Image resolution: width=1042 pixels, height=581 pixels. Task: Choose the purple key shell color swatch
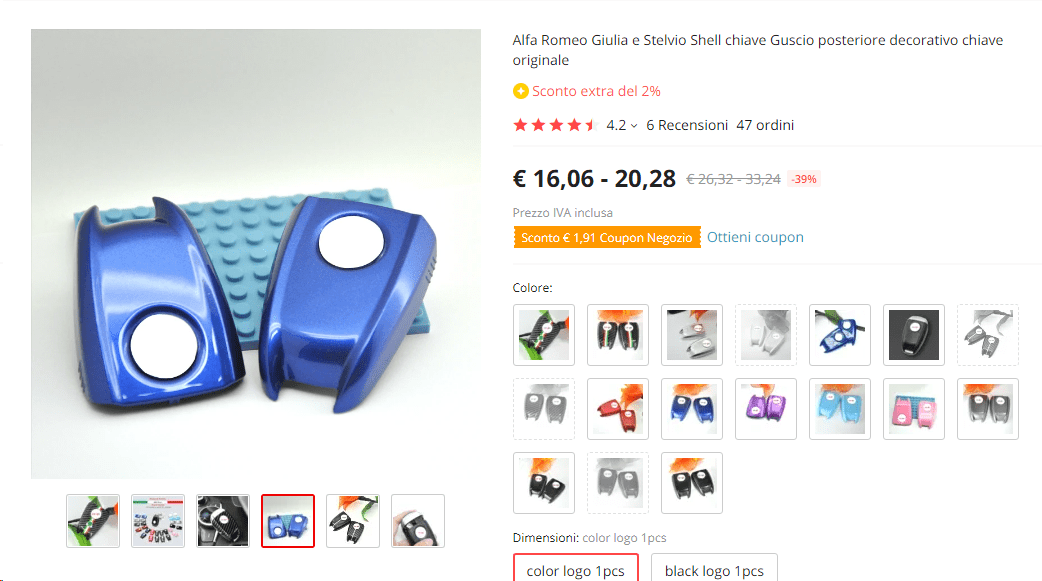tap(766, 409)
